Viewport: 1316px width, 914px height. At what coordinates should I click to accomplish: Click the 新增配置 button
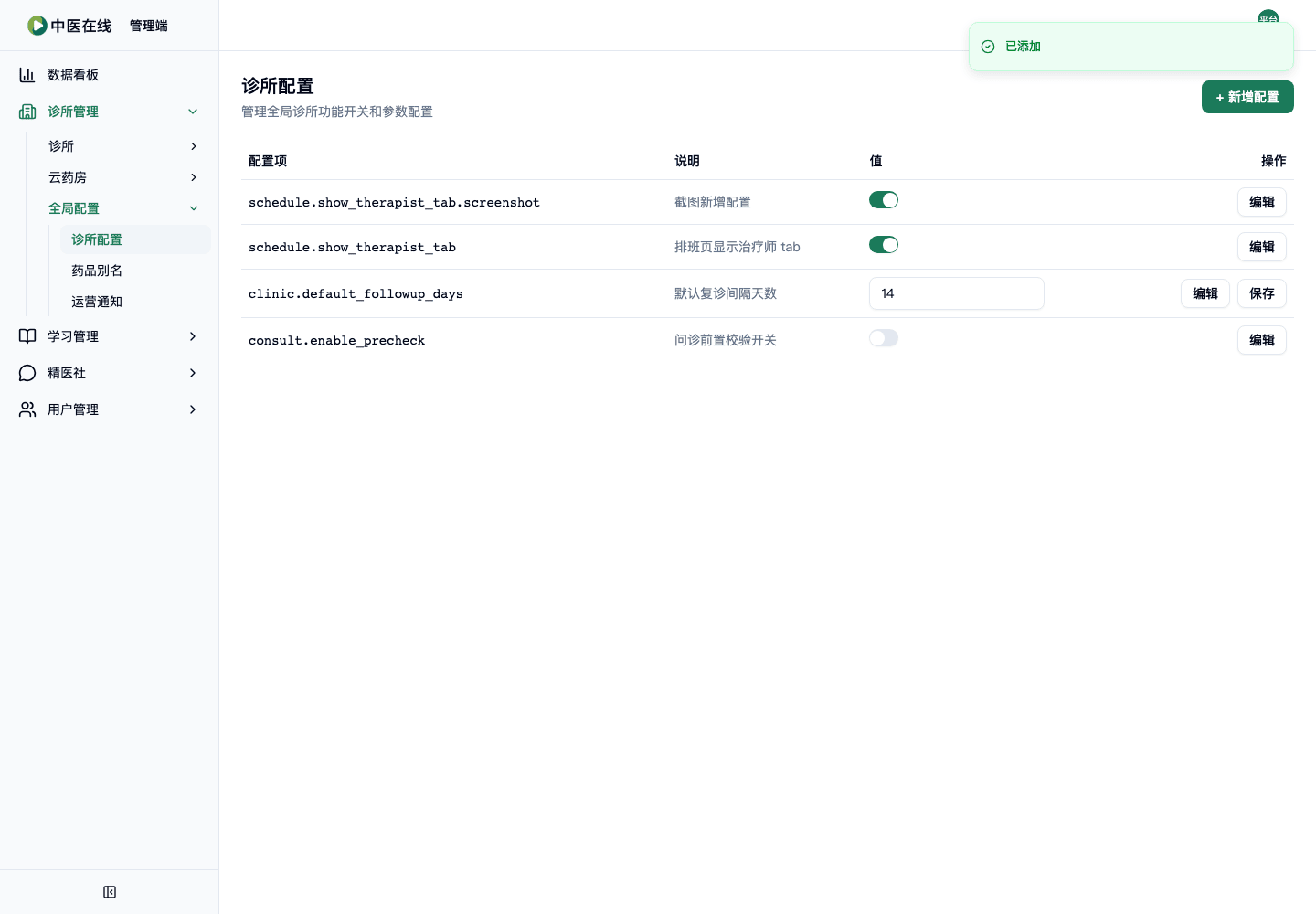pyautogui.click(x=1247, y=97)
